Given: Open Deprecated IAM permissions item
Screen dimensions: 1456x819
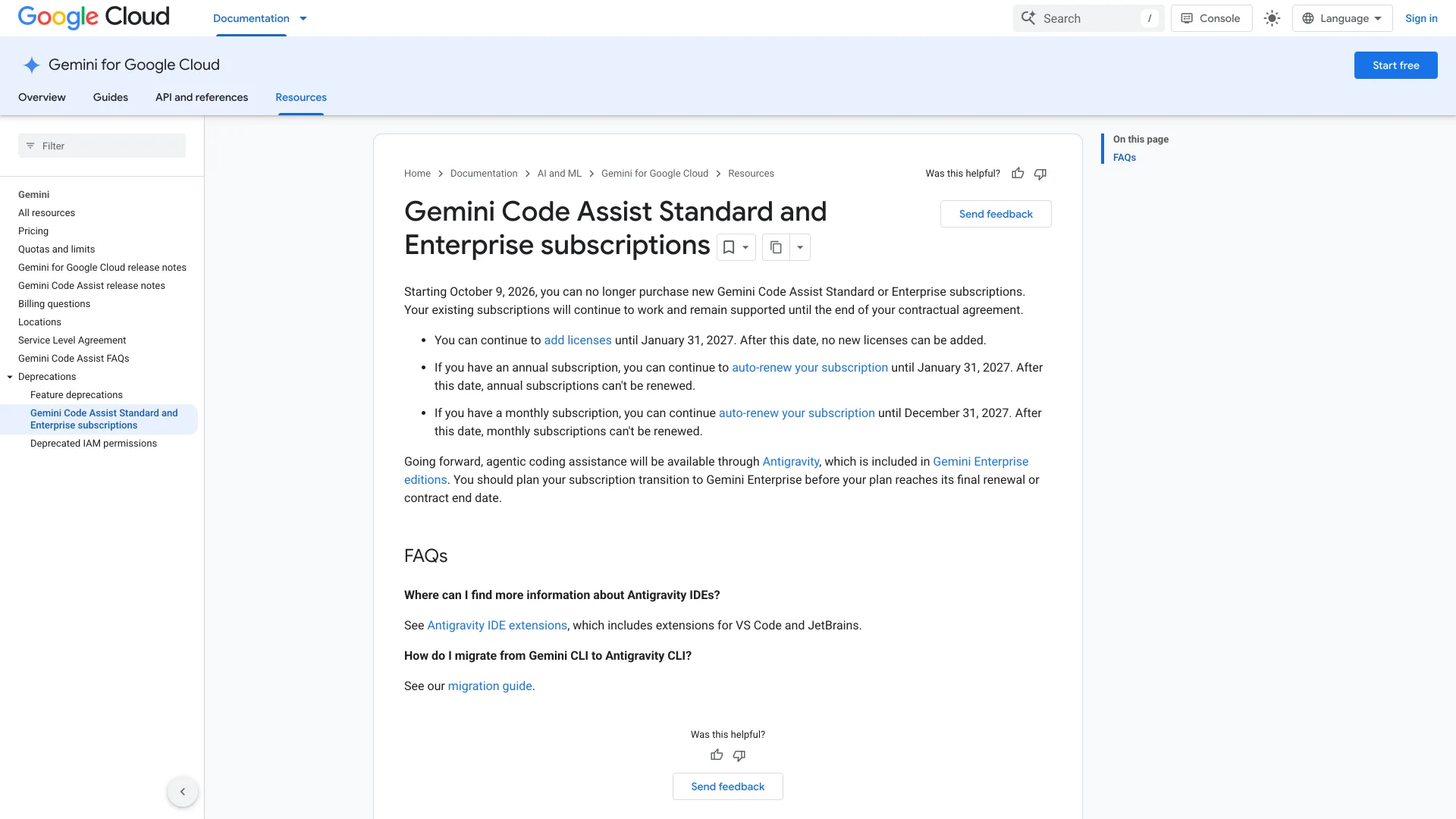Looking at the screenshot, I should point(94,444).
